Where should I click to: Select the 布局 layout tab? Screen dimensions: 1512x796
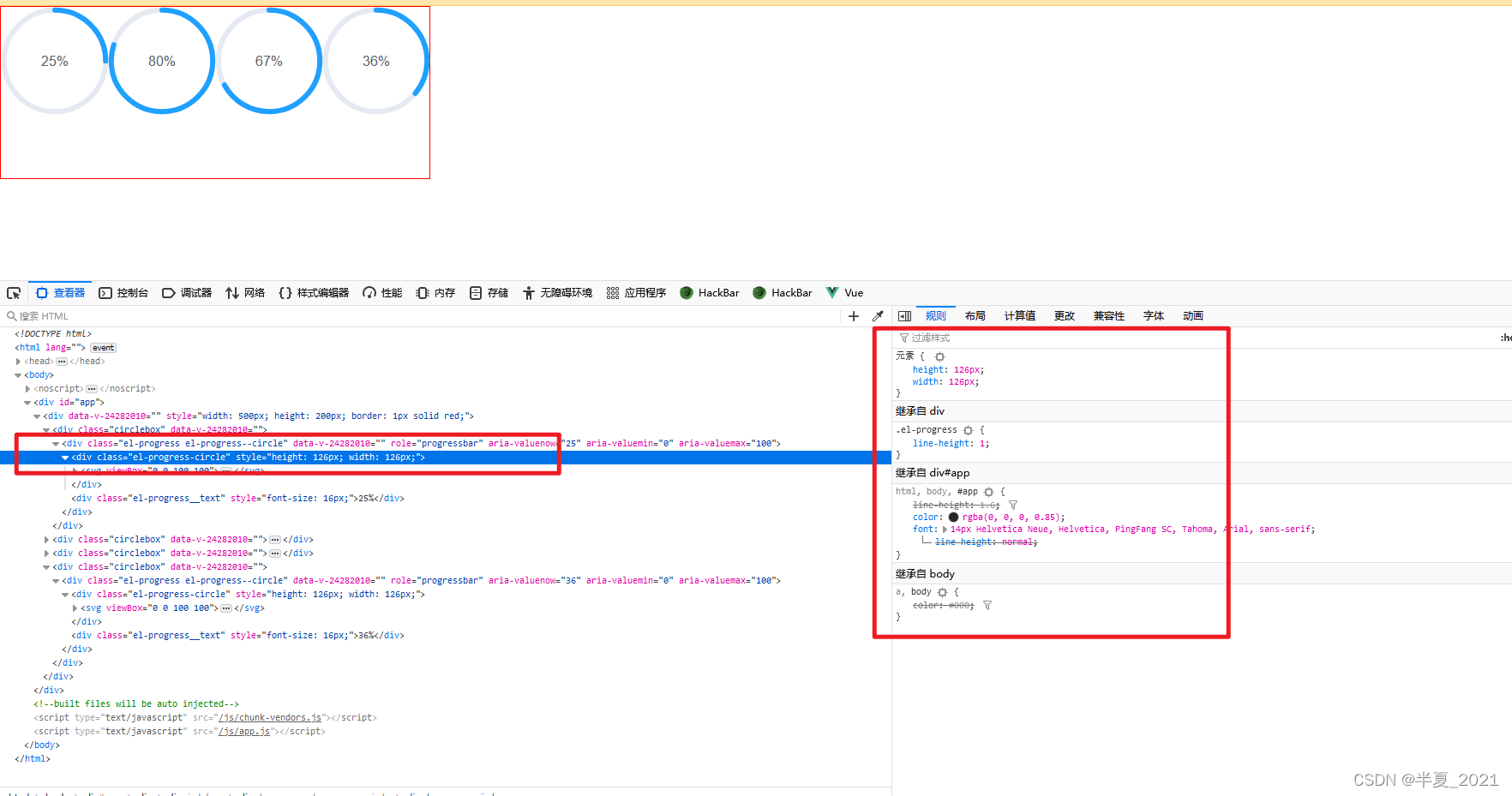click(975, 316)
